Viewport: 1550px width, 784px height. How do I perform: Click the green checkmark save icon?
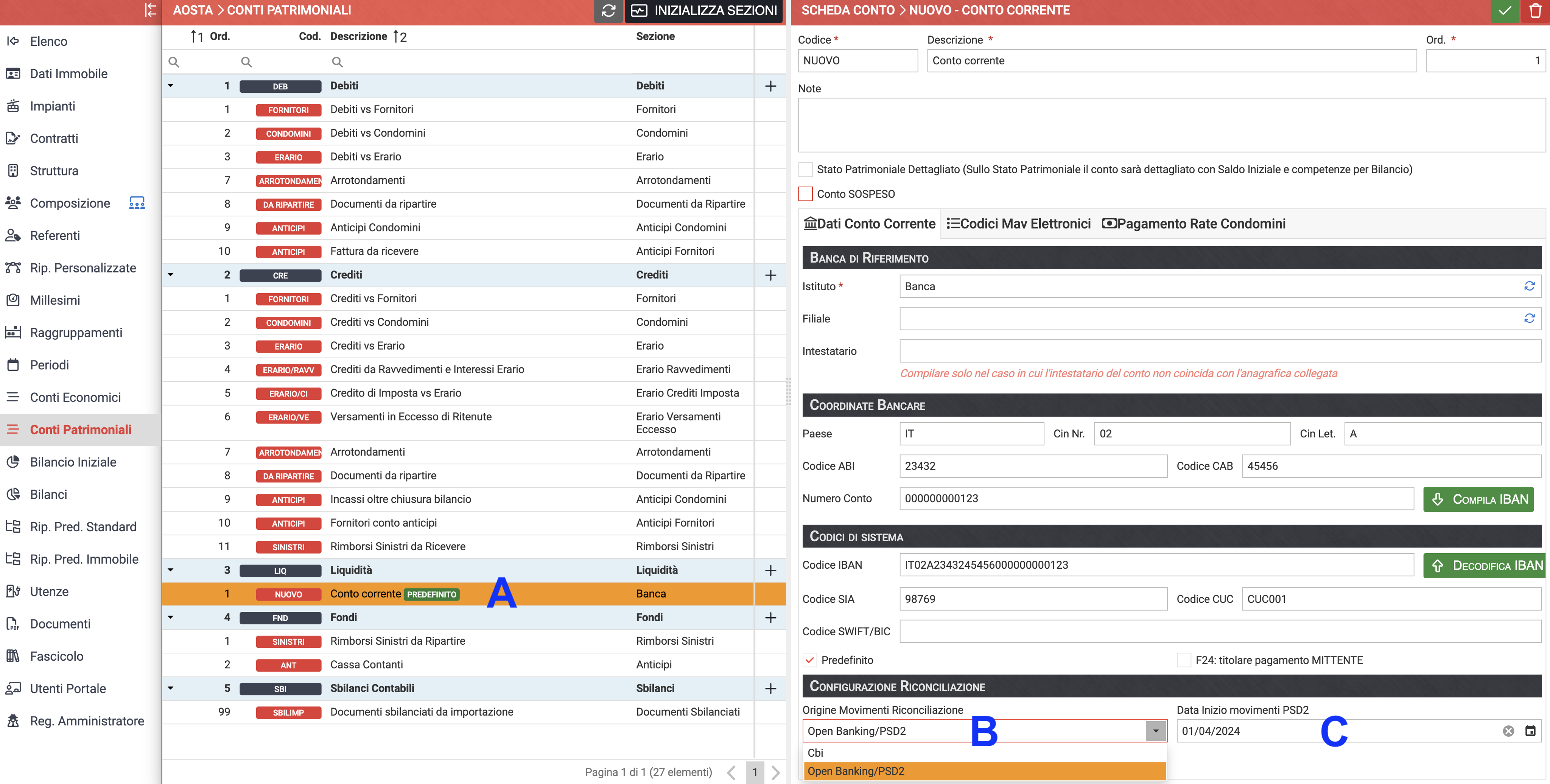[1504, 11]
